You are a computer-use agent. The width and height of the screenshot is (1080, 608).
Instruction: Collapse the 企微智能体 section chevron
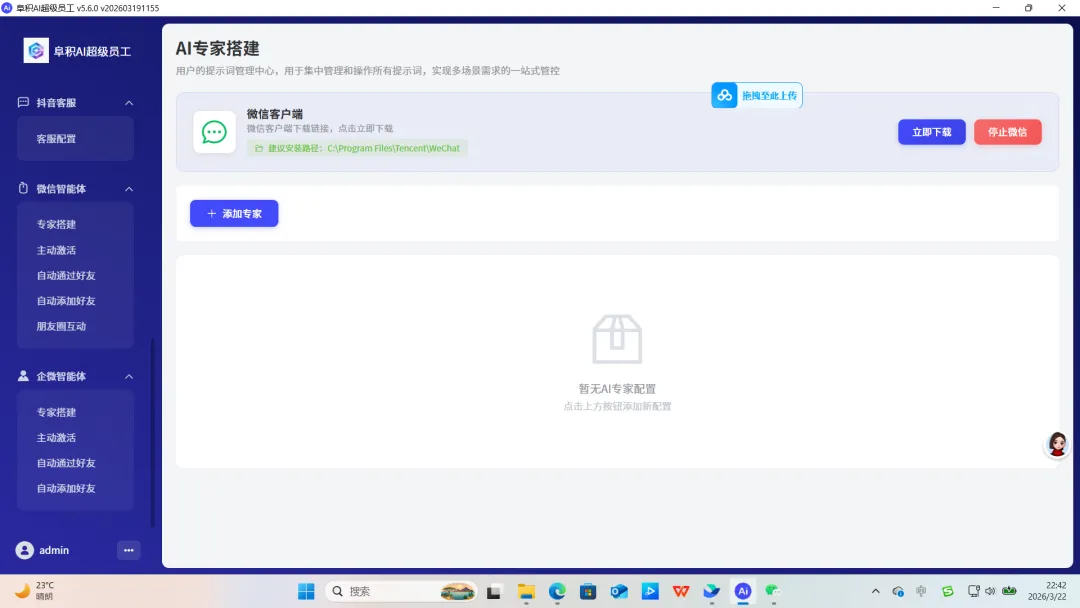click(129, 377)
